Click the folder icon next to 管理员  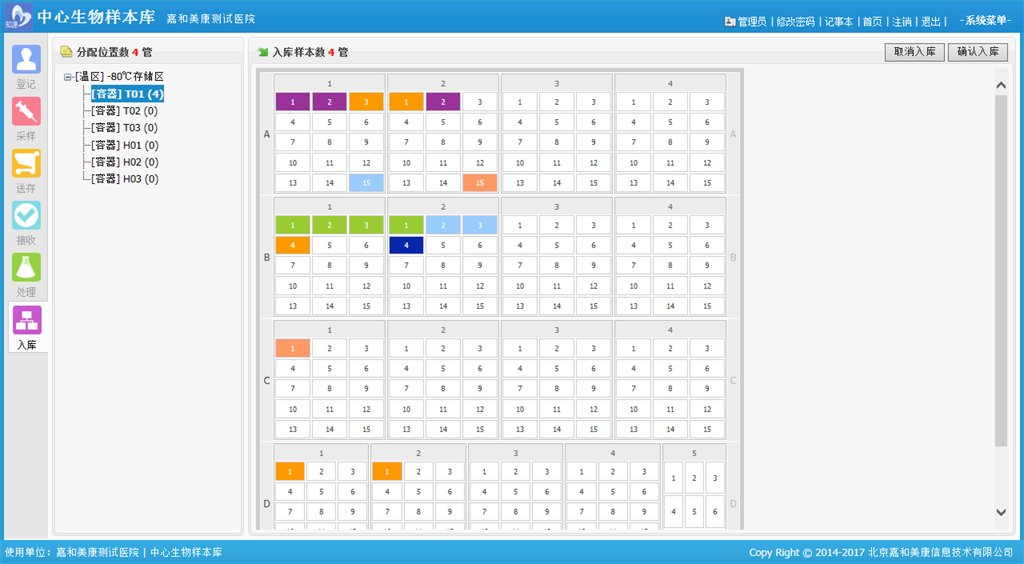coord(730,21)
